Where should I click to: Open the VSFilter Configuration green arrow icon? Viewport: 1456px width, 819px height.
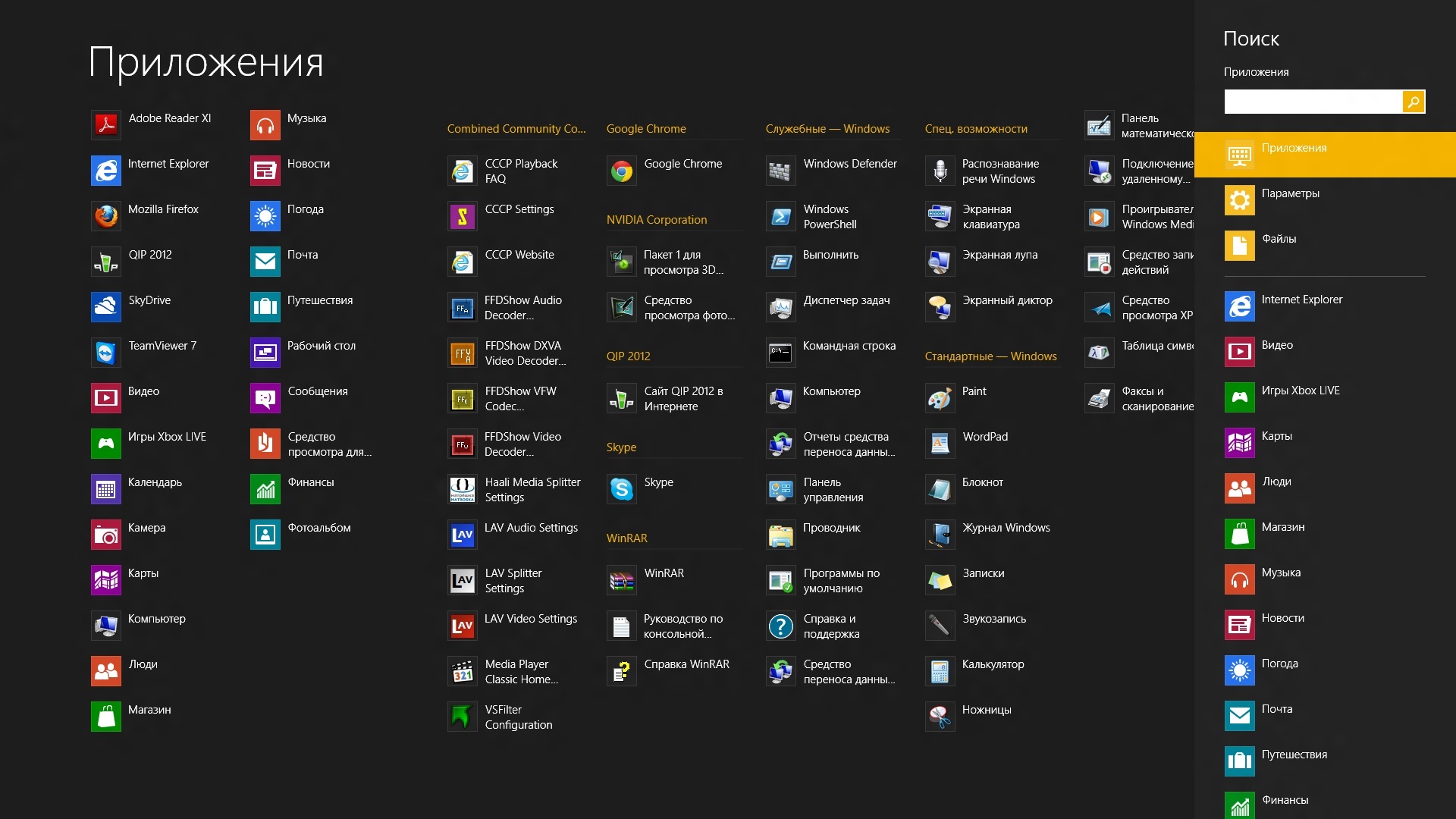click(x=463, y=717)
